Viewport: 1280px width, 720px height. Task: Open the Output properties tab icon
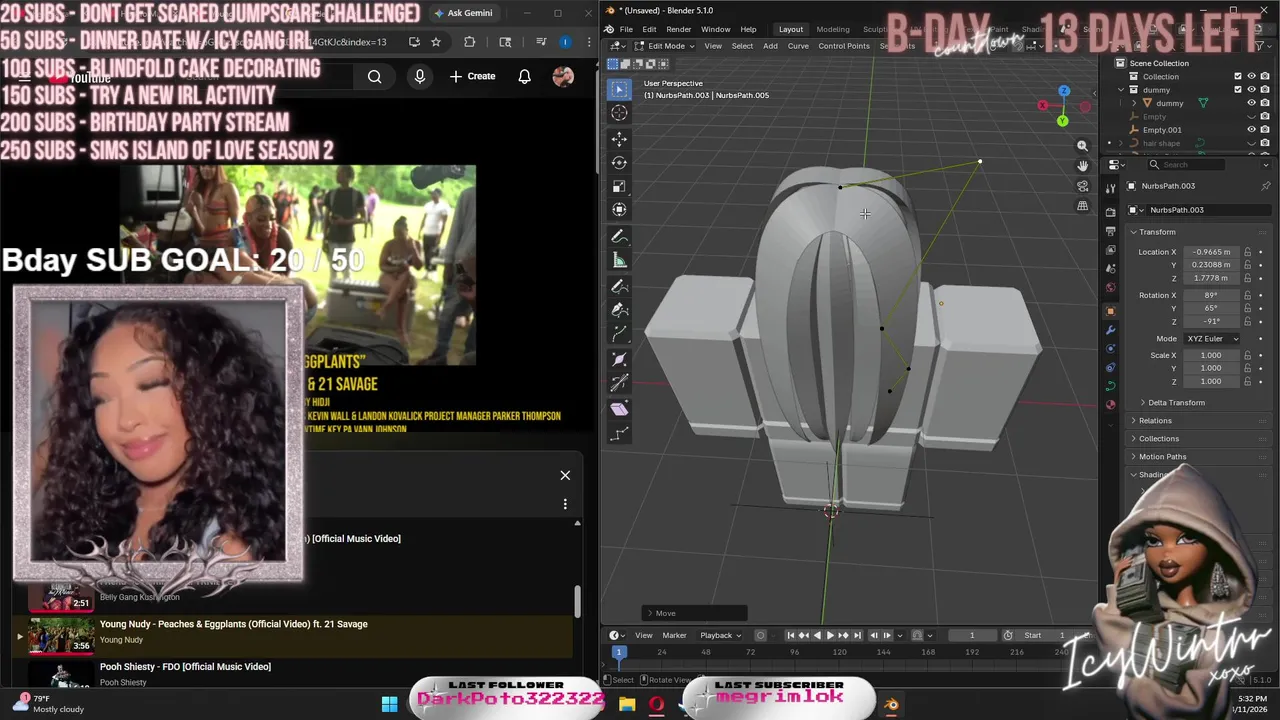point(1110,231)
